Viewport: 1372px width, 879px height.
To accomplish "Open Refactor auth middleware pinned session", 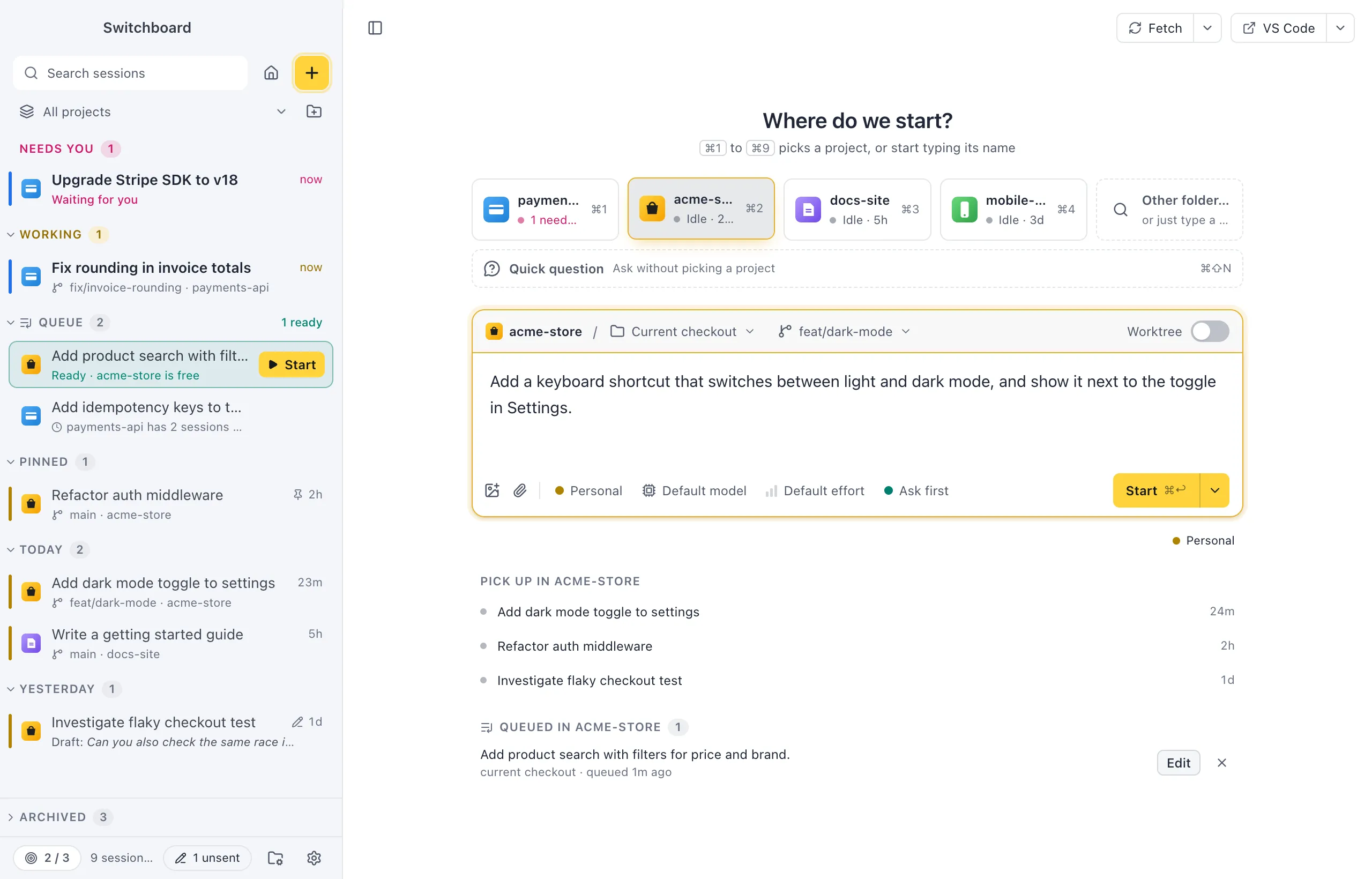I will tap(171, 504).
